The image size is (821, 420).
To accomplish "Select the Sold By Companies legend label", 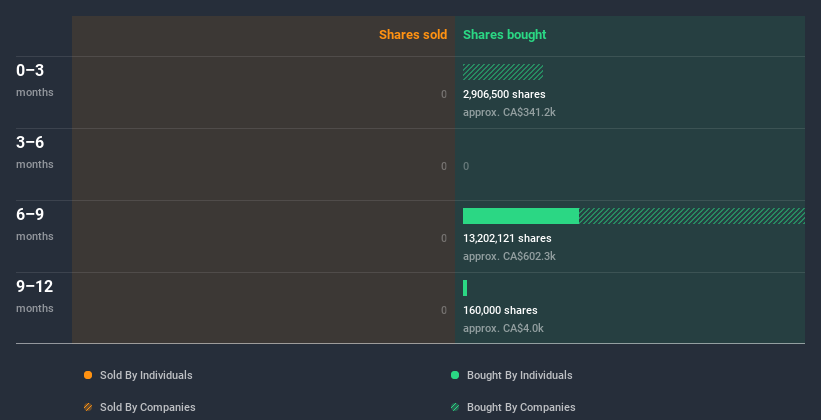I will tap(148, 407).
